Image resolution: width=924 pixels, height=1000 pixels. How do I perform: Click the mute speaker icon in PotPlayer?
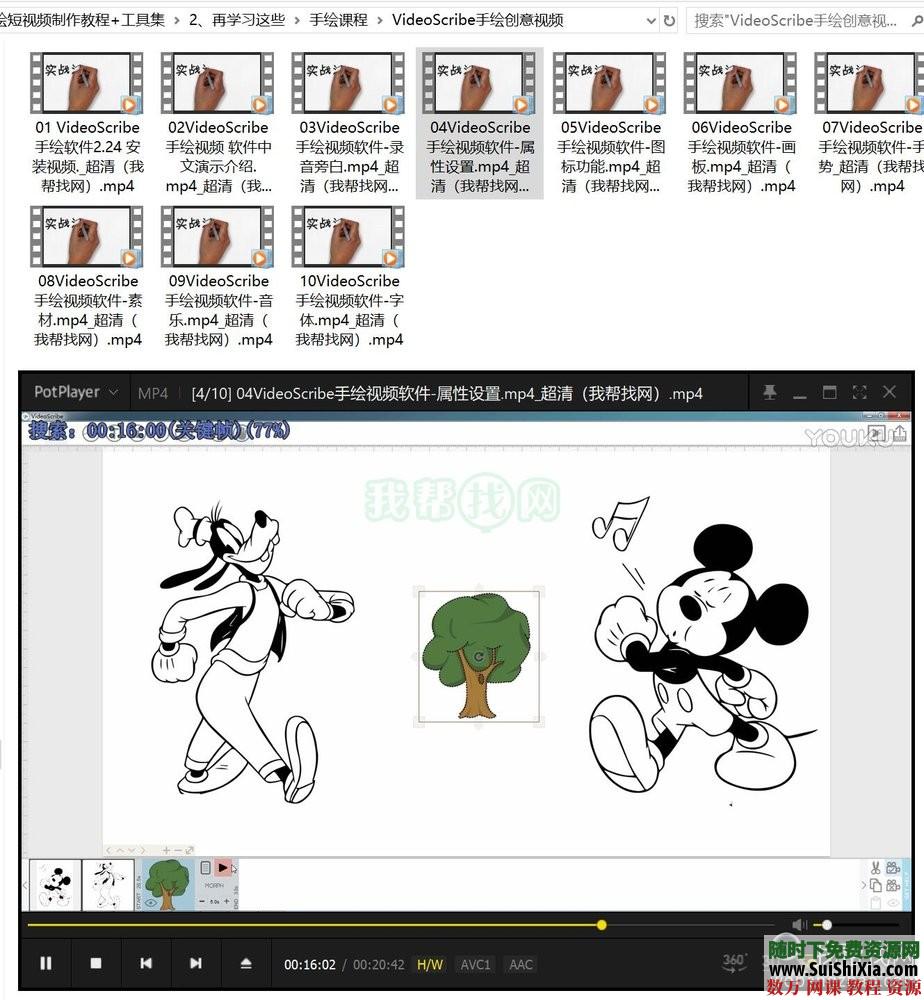(x=798, y=923)
